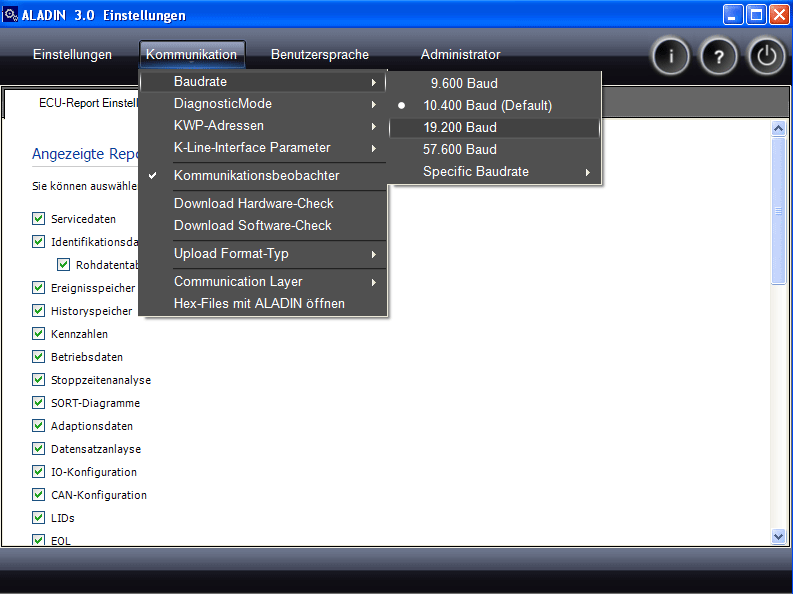Viewport: 793px width, 594px height.
Task: Choose 9.600 Baud
Action: coord(495,83)
